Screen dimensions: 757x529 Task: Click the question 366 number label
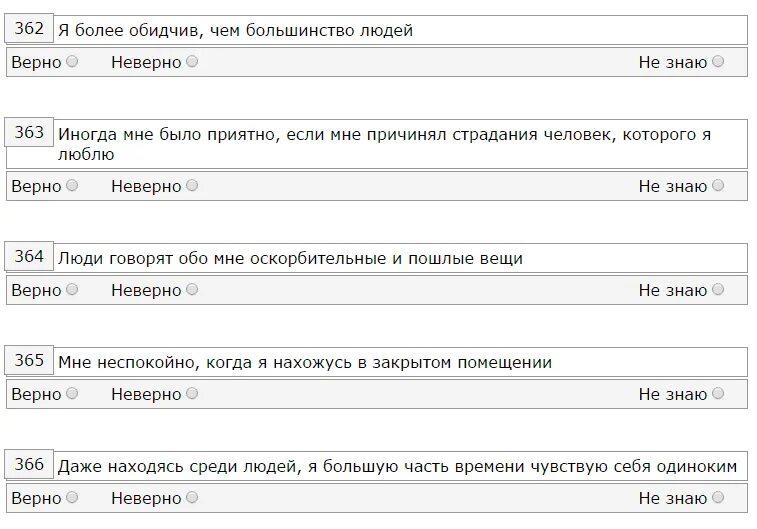pyautogui.click(x=29, y=464)
